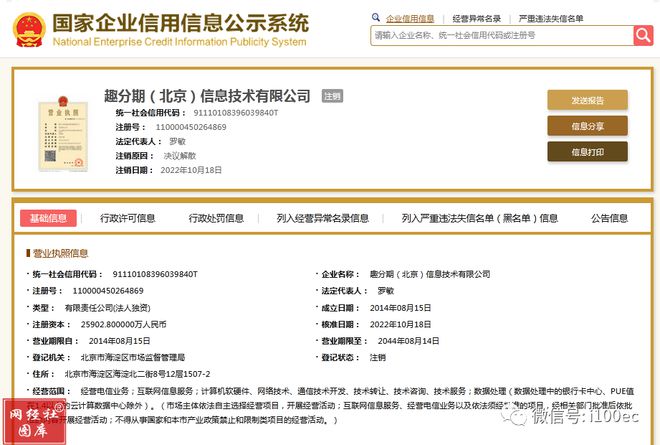This screenshot has width=660, height=445.
Task: Click the 营业期限自 value 2014年08月15日
Action: [119, 341]
